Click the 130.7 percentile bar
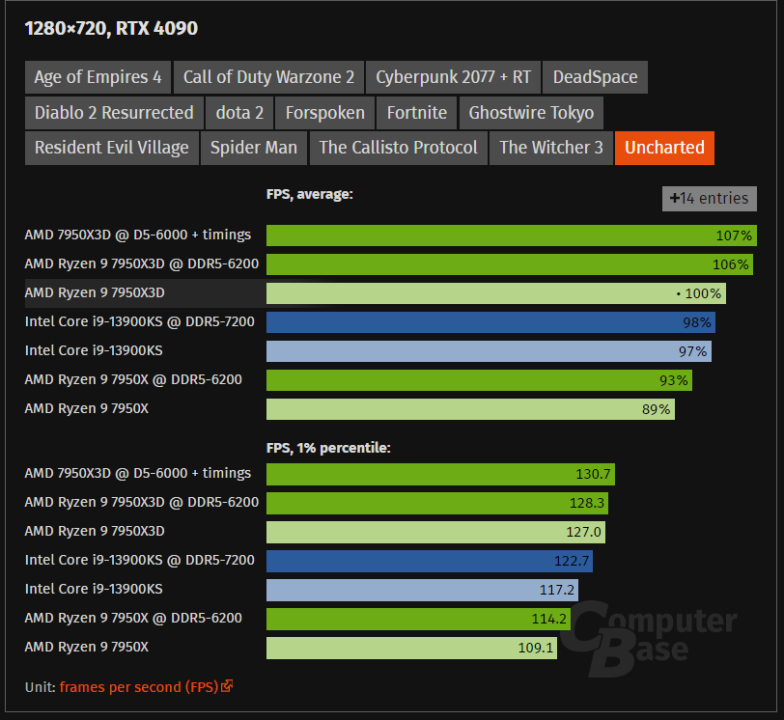The width and height of the screenshot is (784, 720). (440, 474)
